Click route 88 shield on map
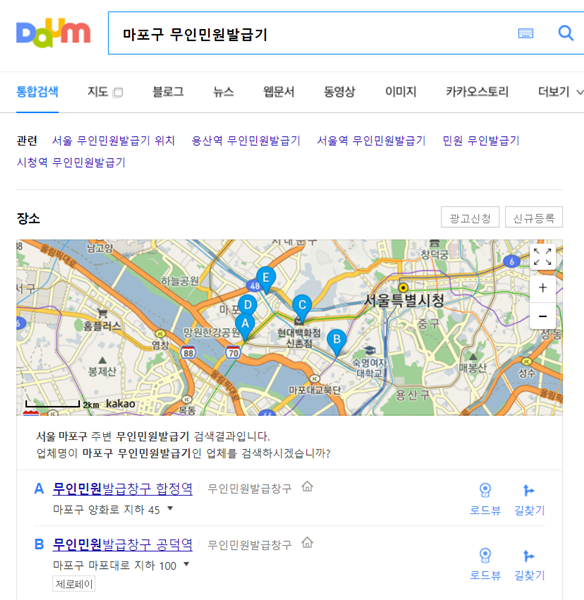Image resolution: width=584 pixels, height=600 pixels. point(188,353)
